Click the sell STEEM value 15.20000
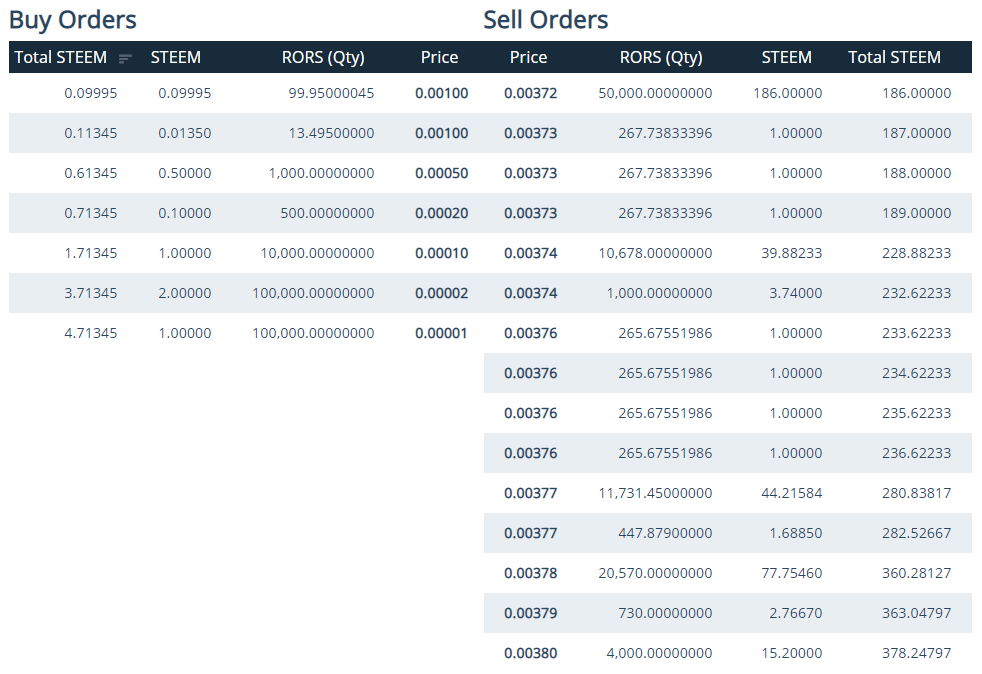Viewport: 982px width, 674px height. click(792, 653)
